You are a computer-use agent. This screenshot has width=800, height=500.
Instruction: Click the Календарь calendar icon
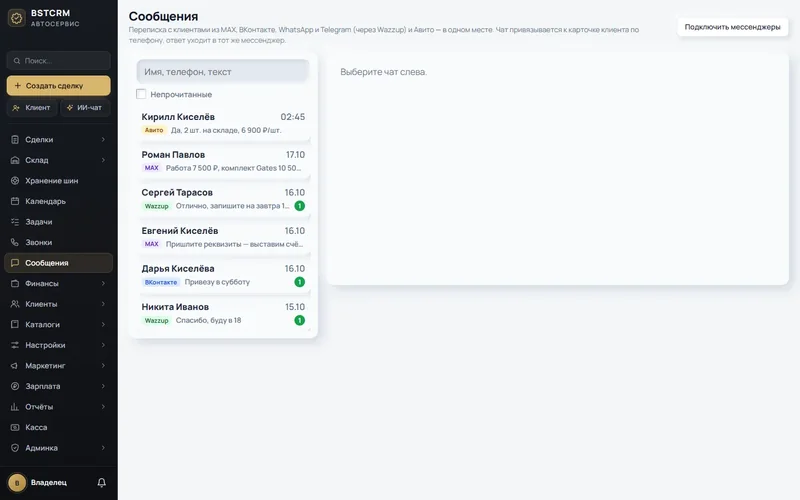(x=15, y=201)
